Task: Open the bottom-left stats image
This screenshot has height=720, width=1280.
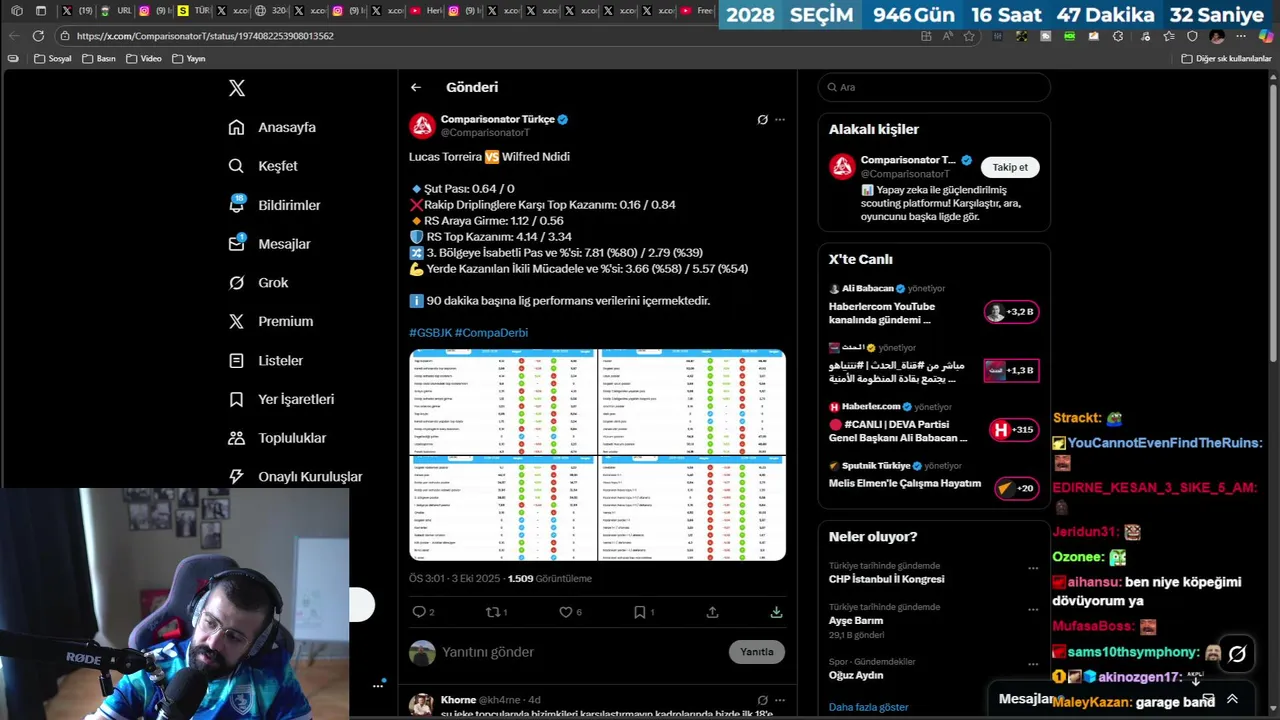Action: pyautogui.click(x=502, y=508)
